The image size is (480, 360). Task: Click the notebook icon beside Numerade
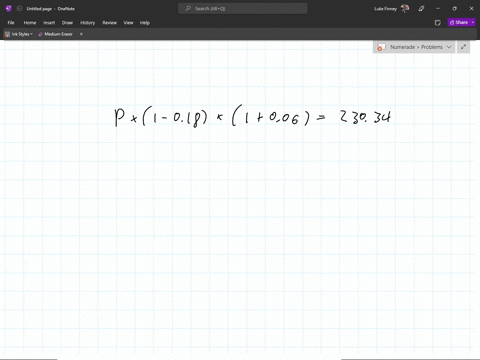click(x=381, y=47)
